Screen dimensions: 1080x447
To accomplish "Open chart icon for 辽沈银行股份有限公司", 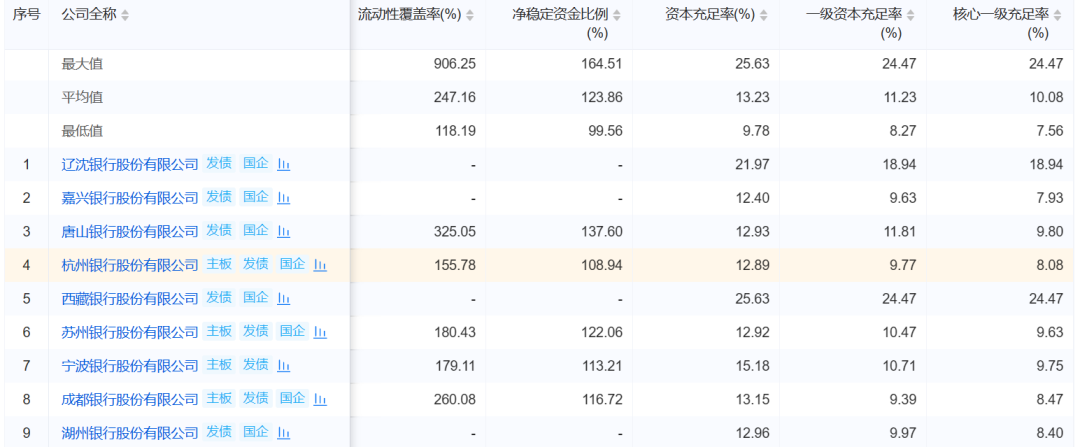I will tap(283, 164).
